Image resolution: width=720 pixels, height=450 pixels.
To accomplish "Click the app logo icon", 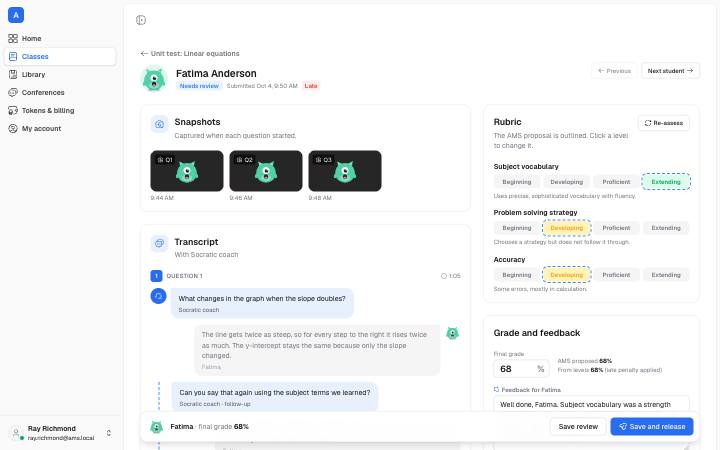I will point(16,15).
